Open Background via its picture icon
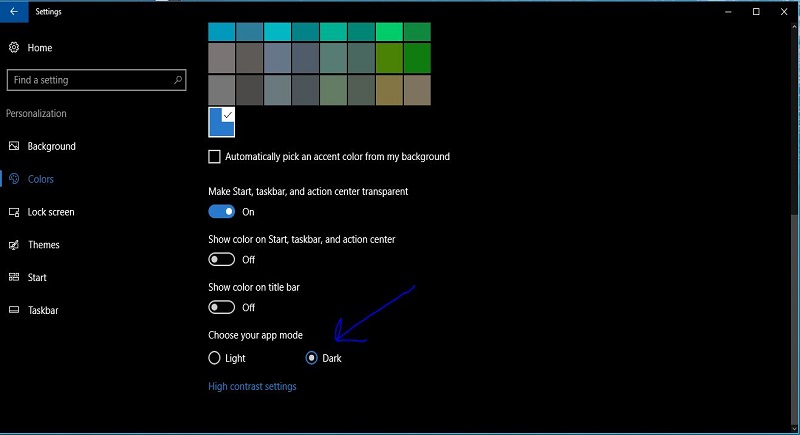 pyautogui.click(x=14, y=146)
